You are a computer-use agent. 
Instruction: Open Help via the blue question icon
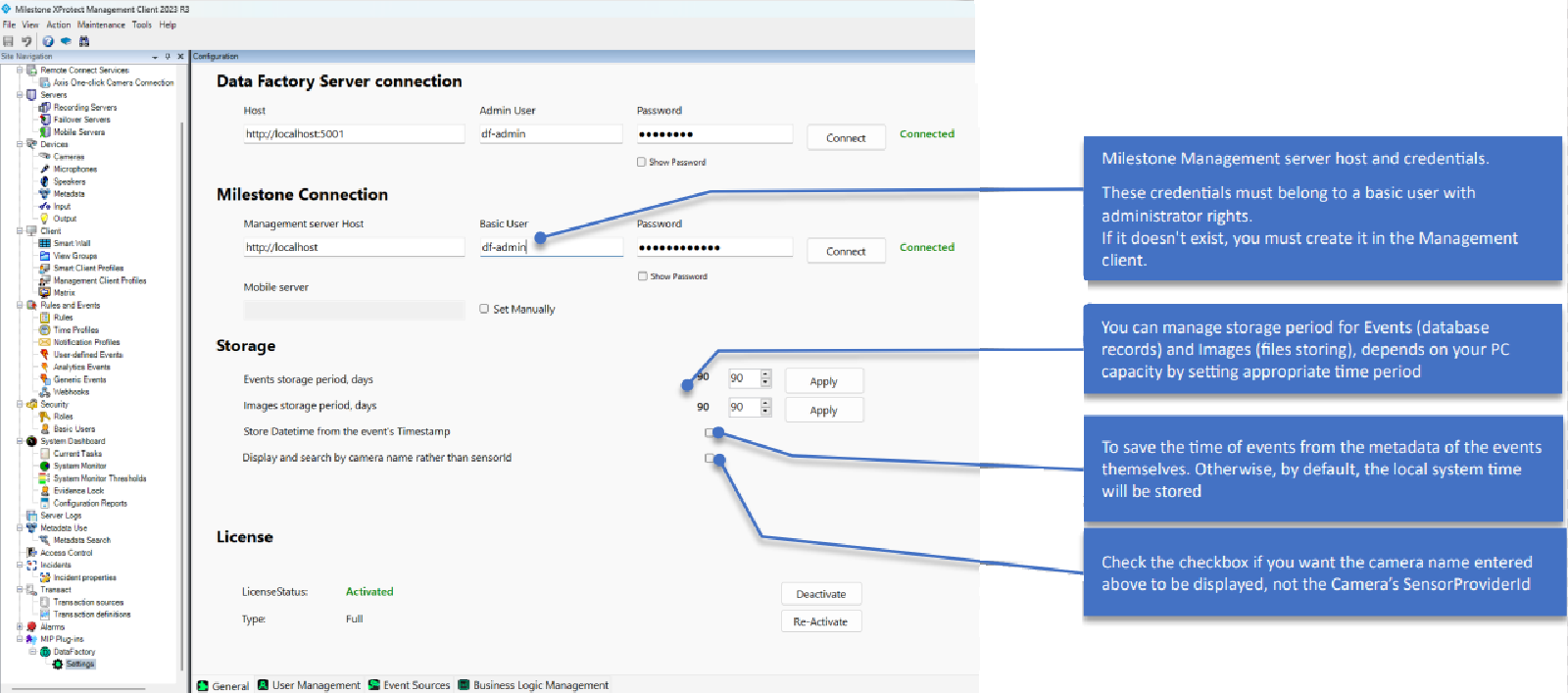[x=48, y=41]
